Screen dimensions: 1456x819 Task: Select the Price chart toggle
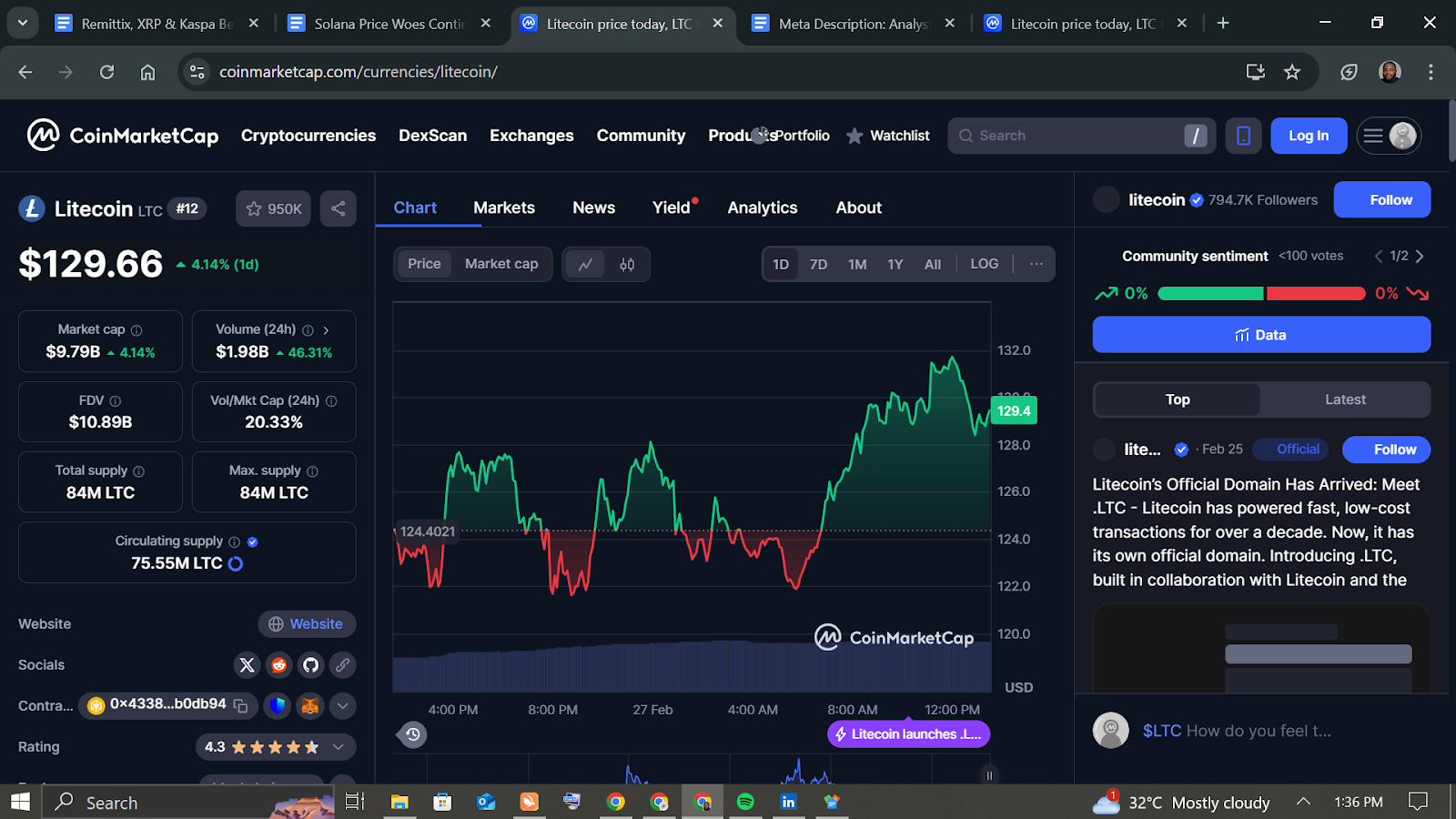tap(424, 264)
